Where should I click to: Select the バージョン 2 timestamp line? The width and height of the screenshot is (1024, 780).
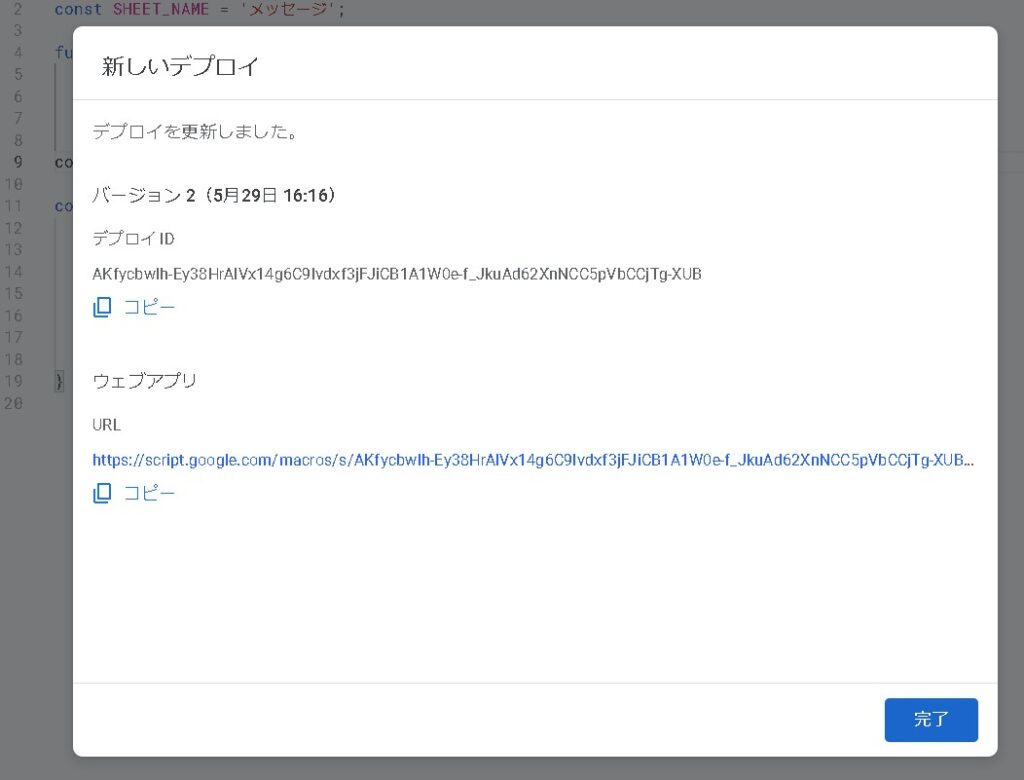(214, 196)
